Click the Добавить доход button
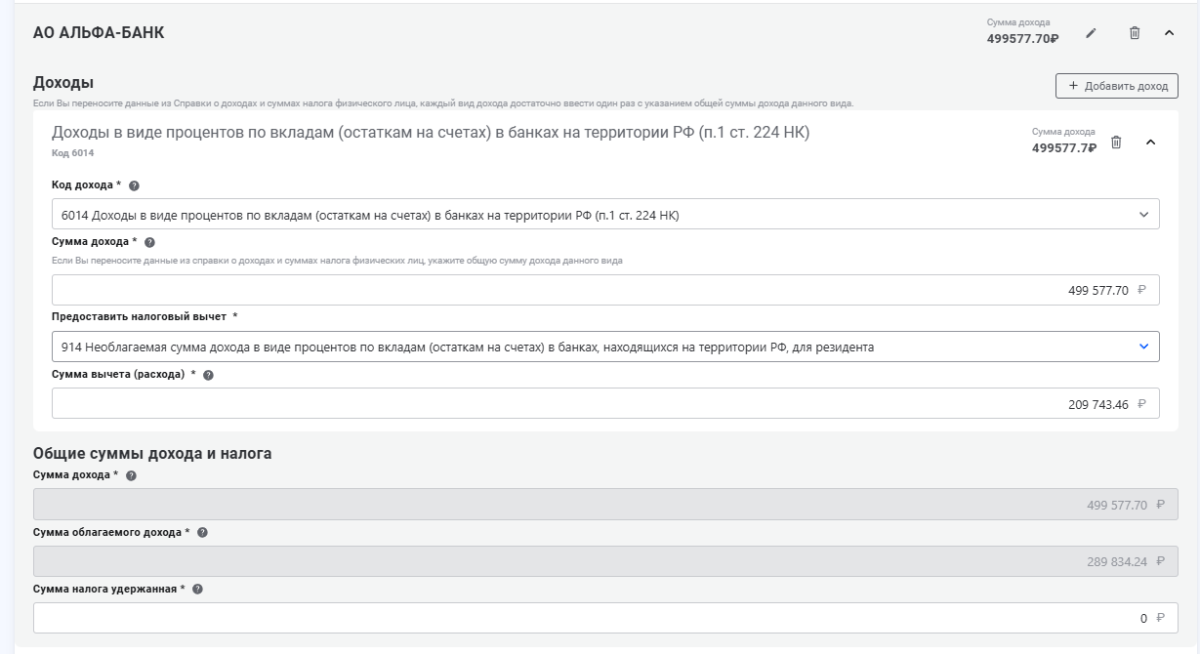The height and width of the screenshot is (654, 1200). [1117, 86]
